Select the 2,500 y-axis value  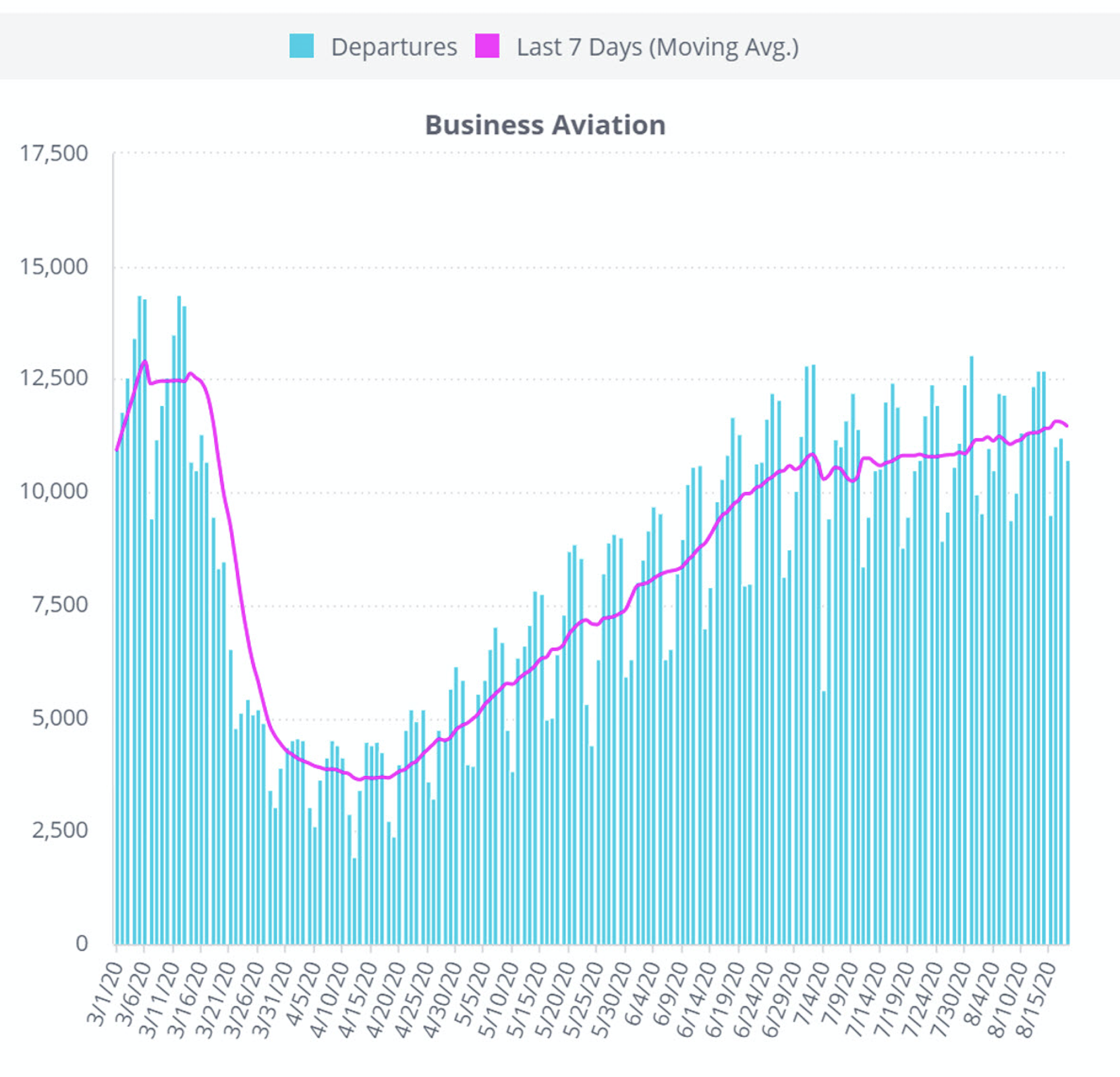[60, 830]
